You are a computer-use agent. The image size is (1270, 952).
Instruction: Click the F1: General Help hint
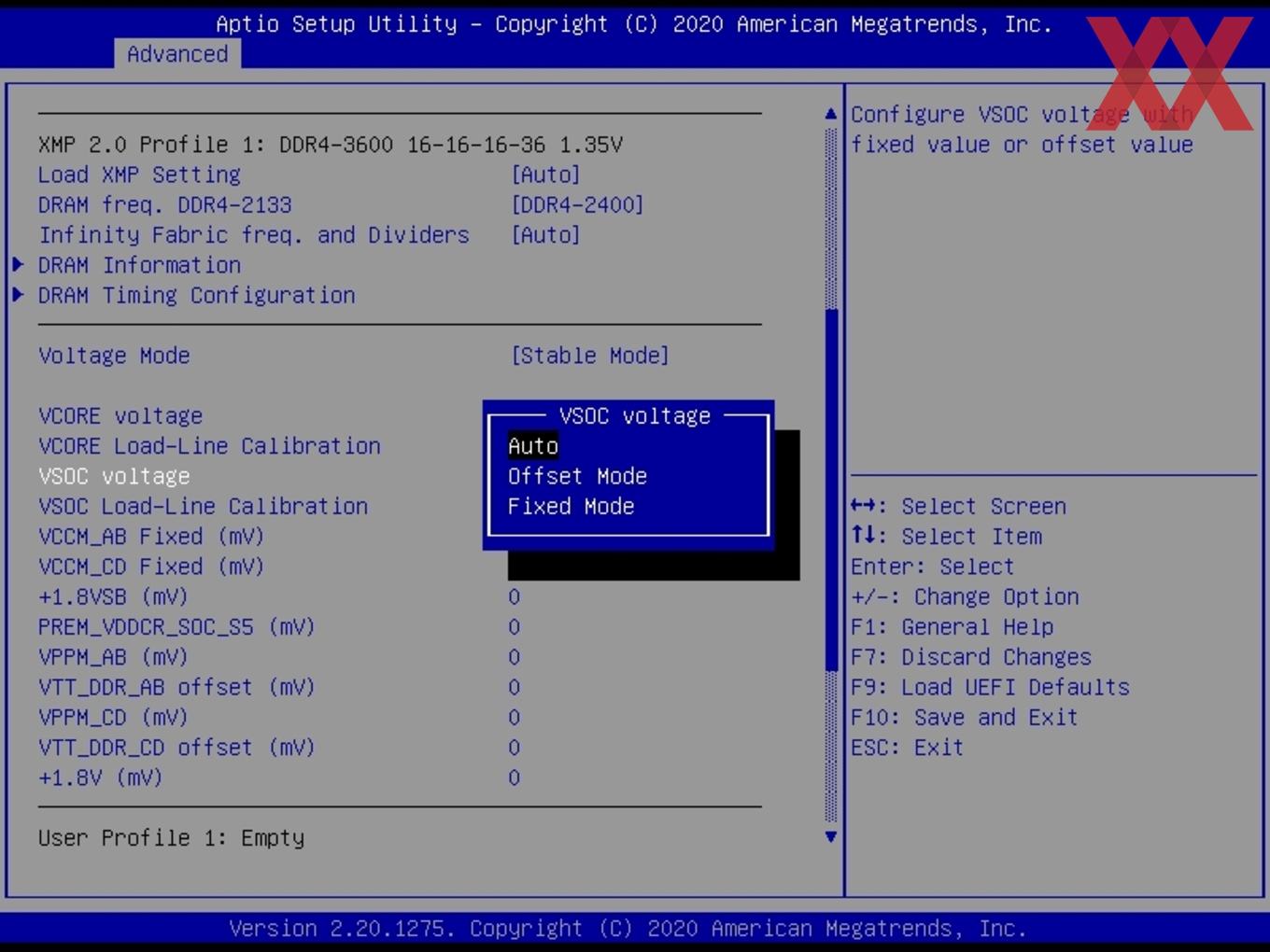[x=952, y=627]
